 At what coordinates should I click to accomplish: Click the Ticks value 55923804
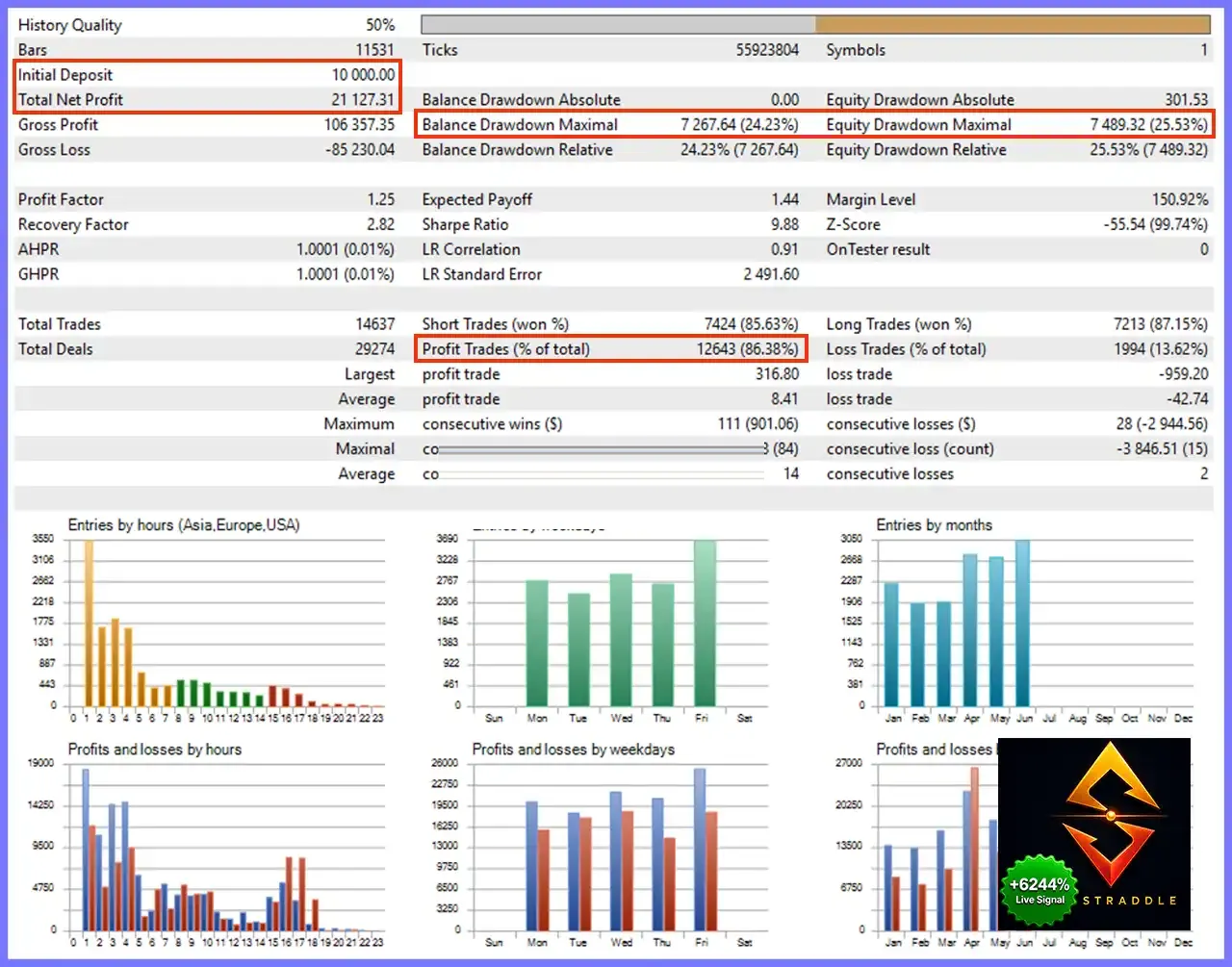[x=767, y=50]
